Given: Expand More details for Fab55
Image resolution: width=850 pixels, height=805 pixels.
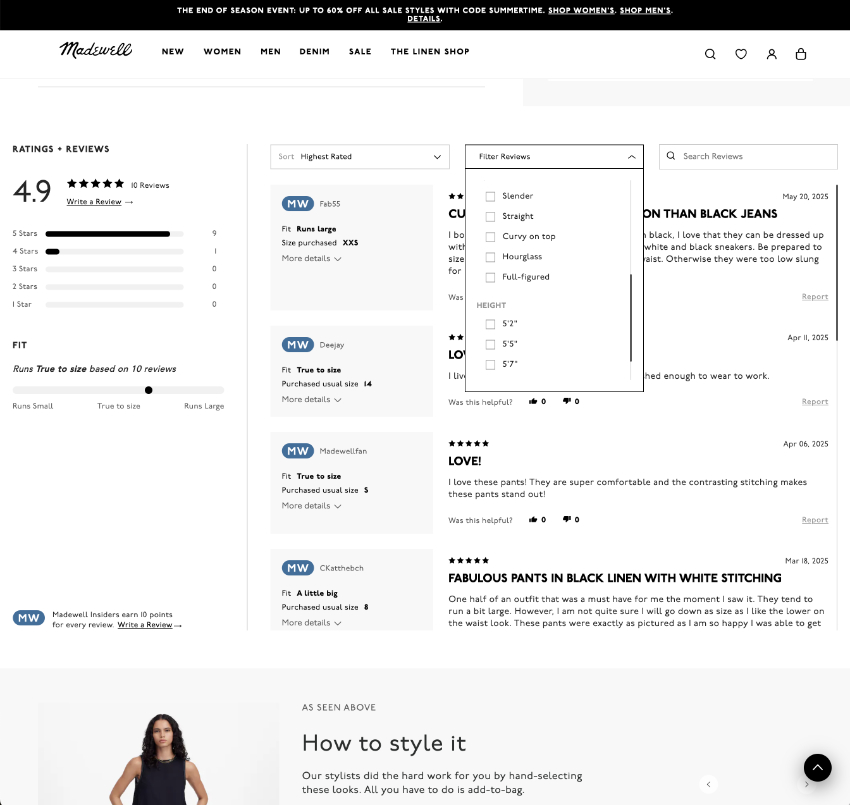Looking at the screenshot, I should [311, 259].
